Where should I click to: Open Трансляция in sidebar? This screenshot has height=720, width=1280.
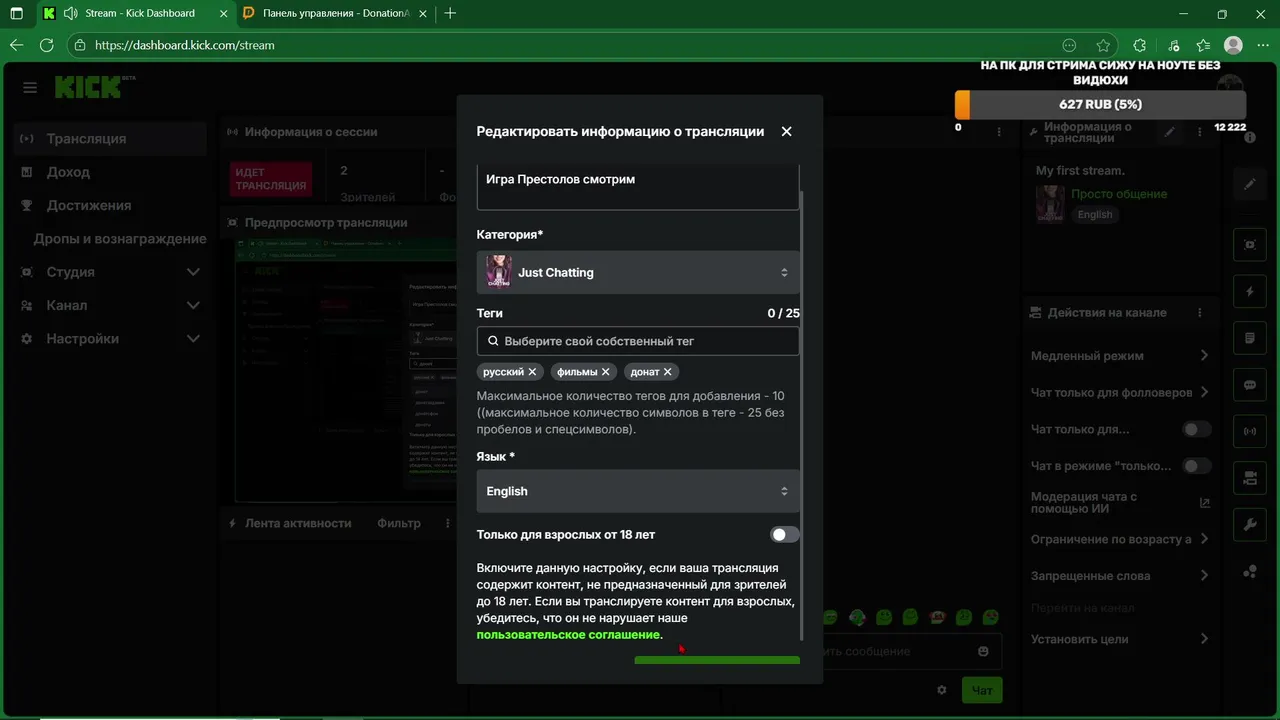110,139
